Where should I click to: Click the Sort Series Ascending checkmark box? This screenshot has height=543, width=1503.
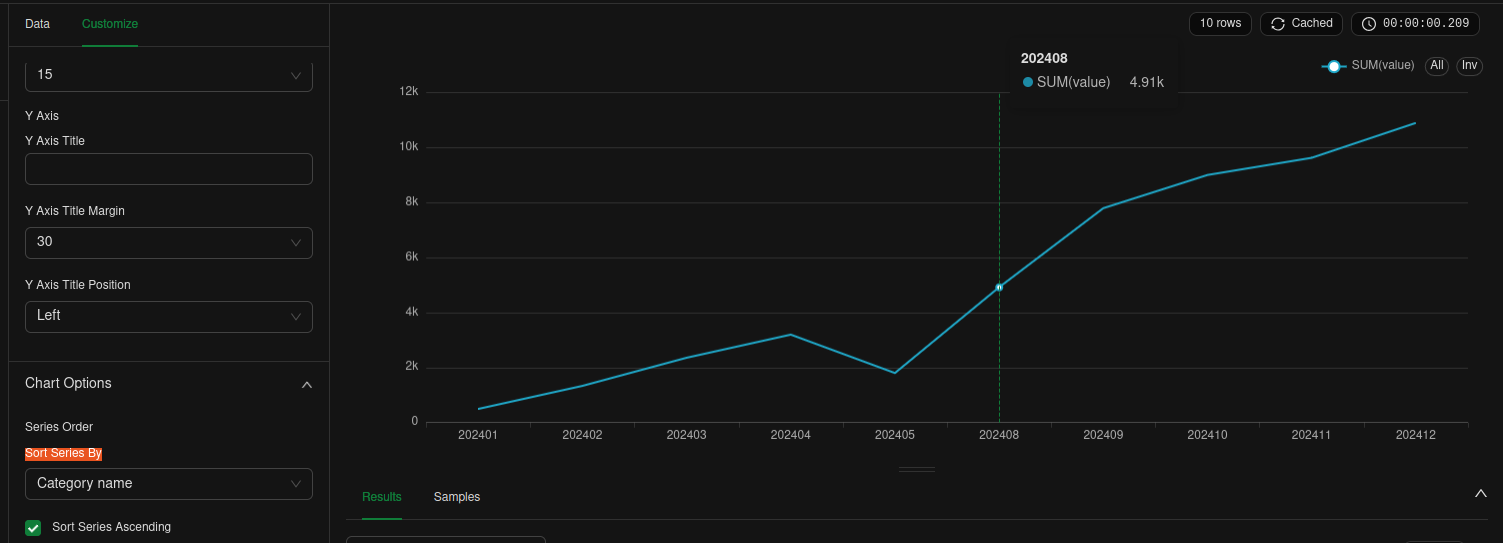coord(34,527)
